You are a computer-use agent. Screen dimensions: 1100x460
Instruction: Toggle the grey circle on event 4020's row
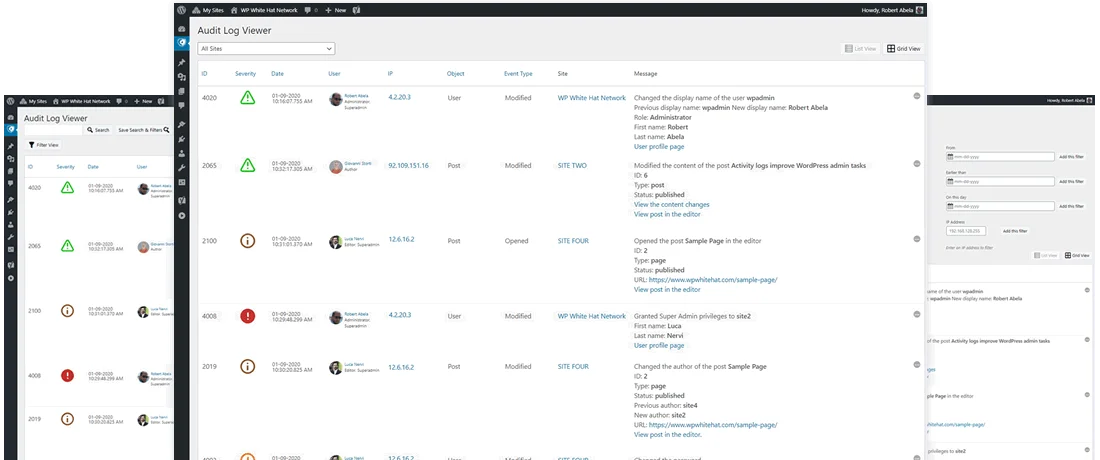917,96
